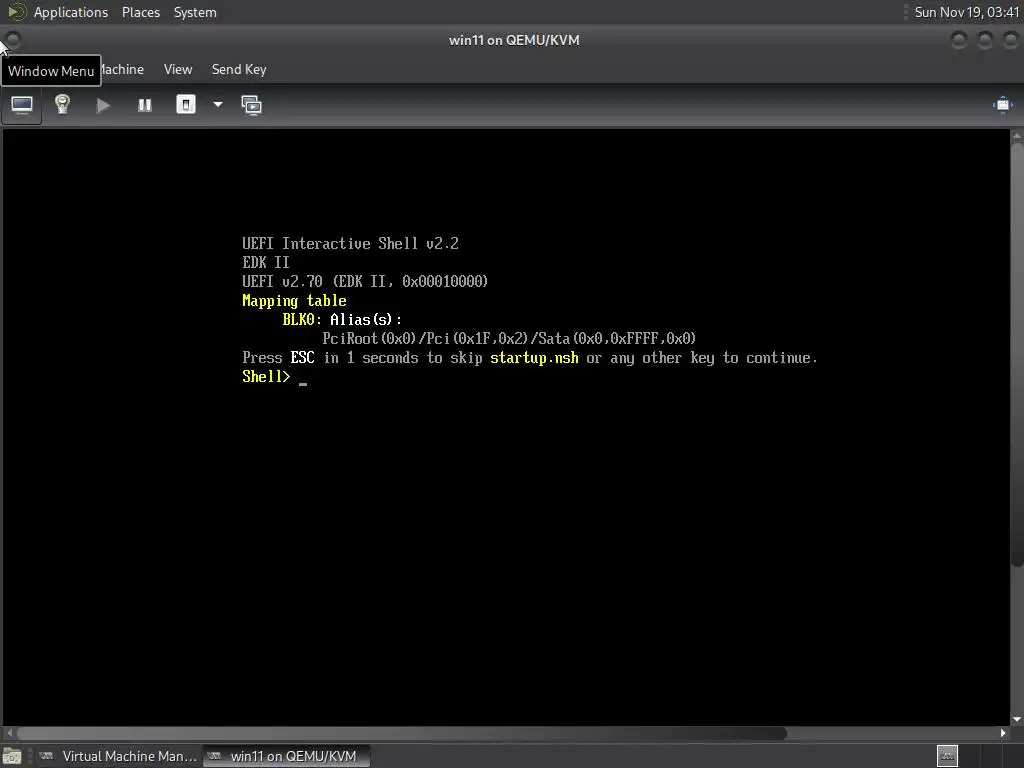Open the manage snapshots icon
Screen dimensions: 1024x768
point(251,105)
